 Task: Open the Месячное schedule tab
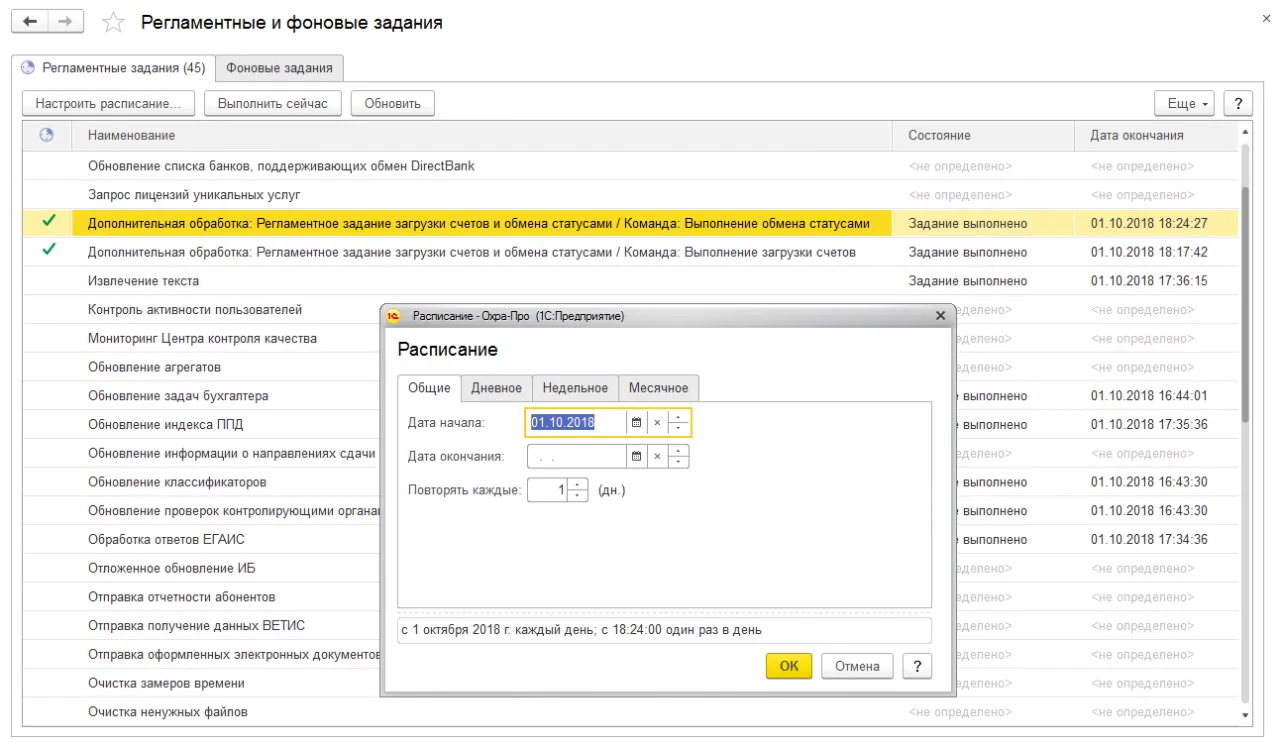click(658, 388)
